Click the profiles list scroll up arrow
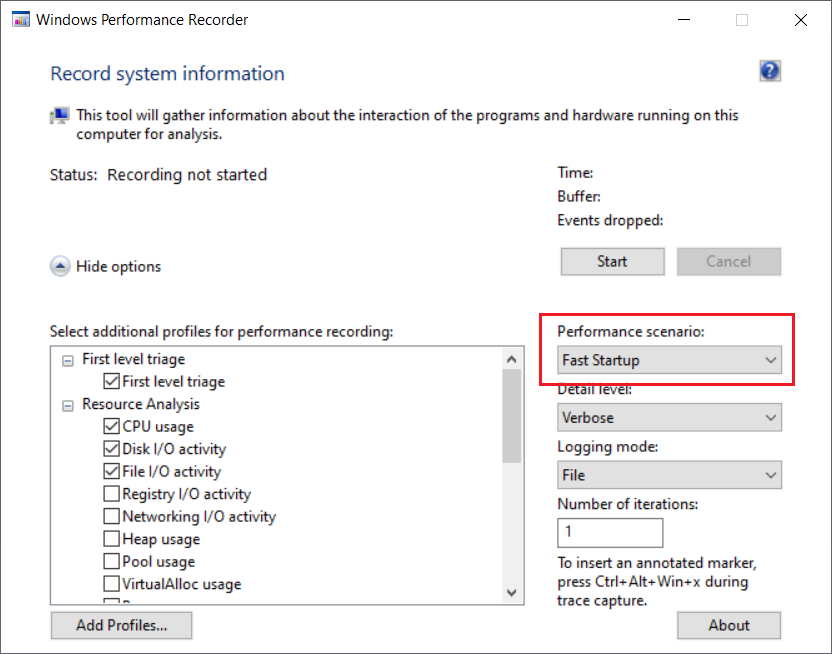The image size is (832, 654). tap(512, 359)
